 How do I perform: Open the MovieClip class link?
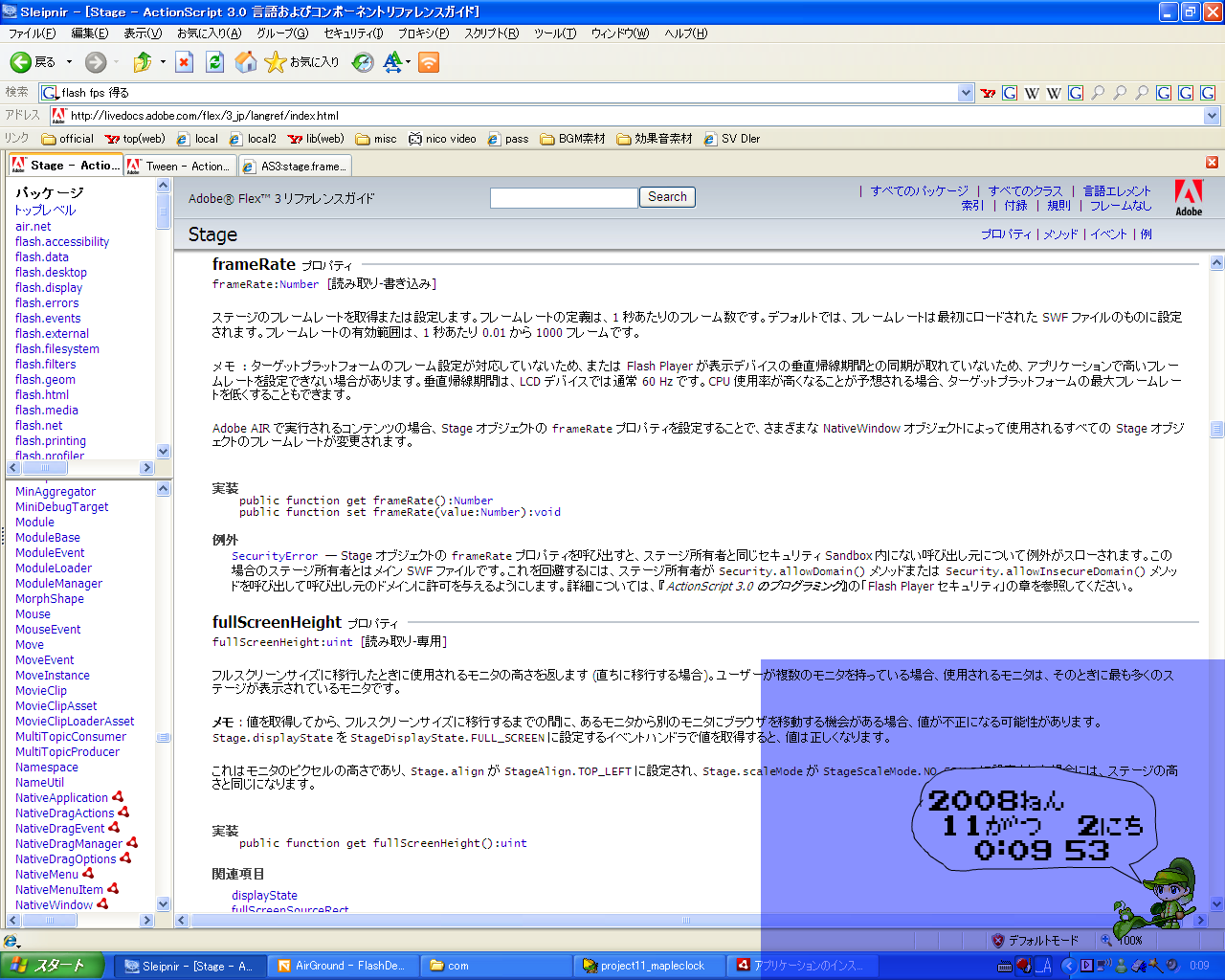tap(41, 691)
